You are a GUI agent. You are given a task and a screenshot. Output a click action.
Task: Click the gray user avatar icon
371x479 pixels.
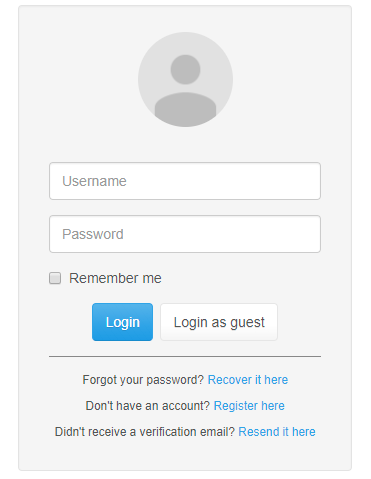point(185,79)
